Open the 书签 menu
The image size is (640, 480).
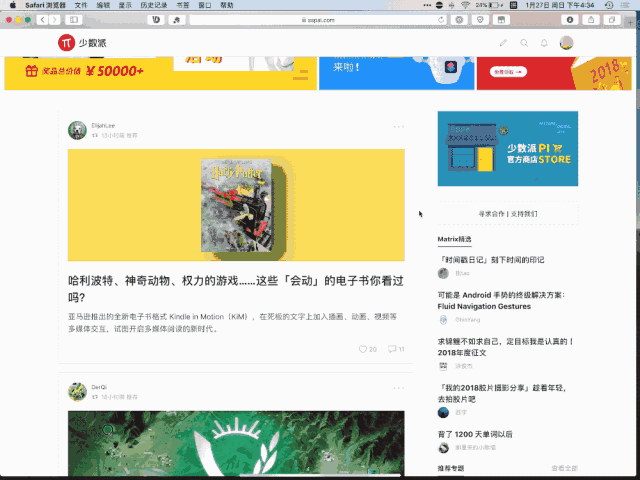click(183, 5)
